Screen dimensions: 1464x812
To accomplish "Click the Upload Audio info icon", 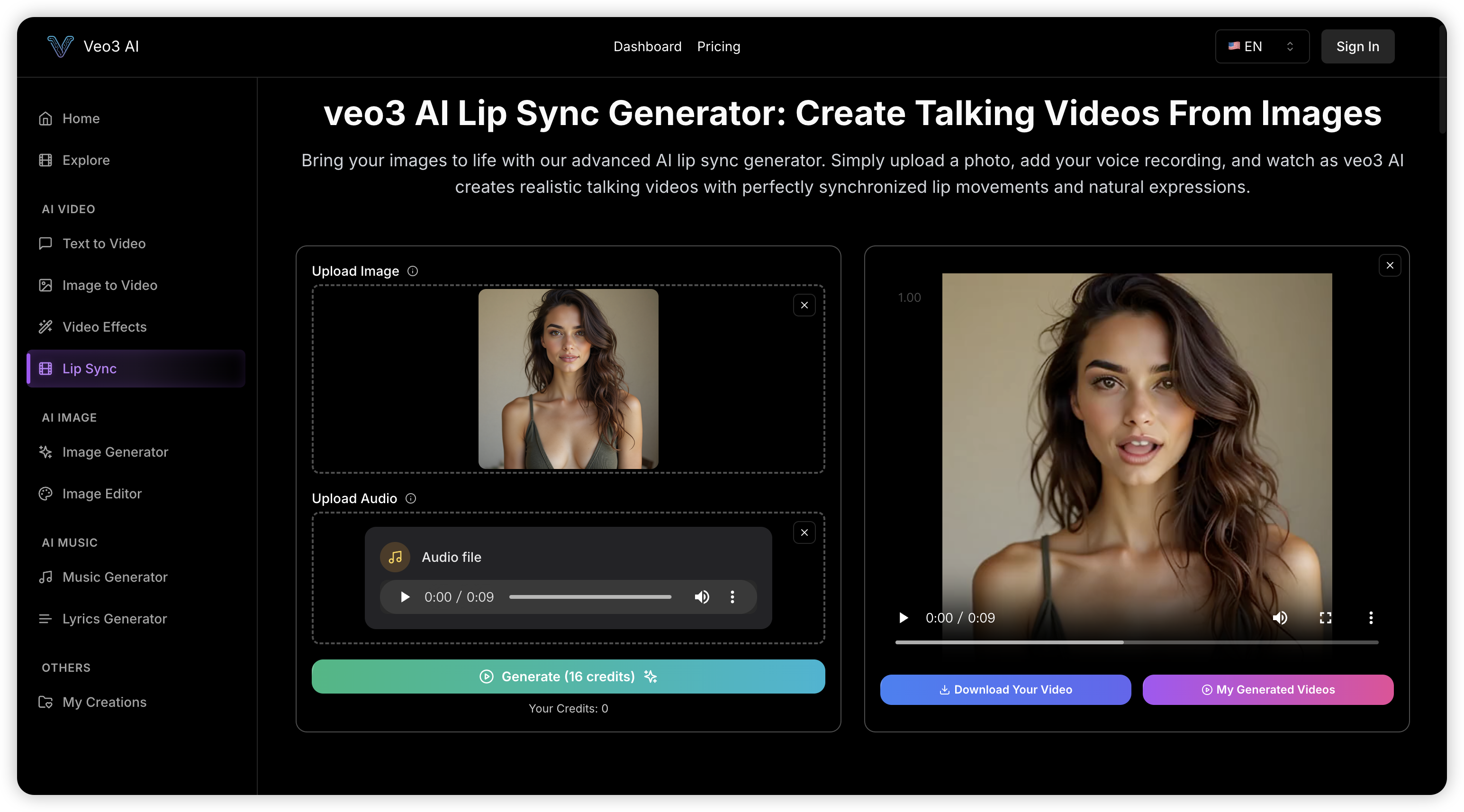I will (410, 498).
